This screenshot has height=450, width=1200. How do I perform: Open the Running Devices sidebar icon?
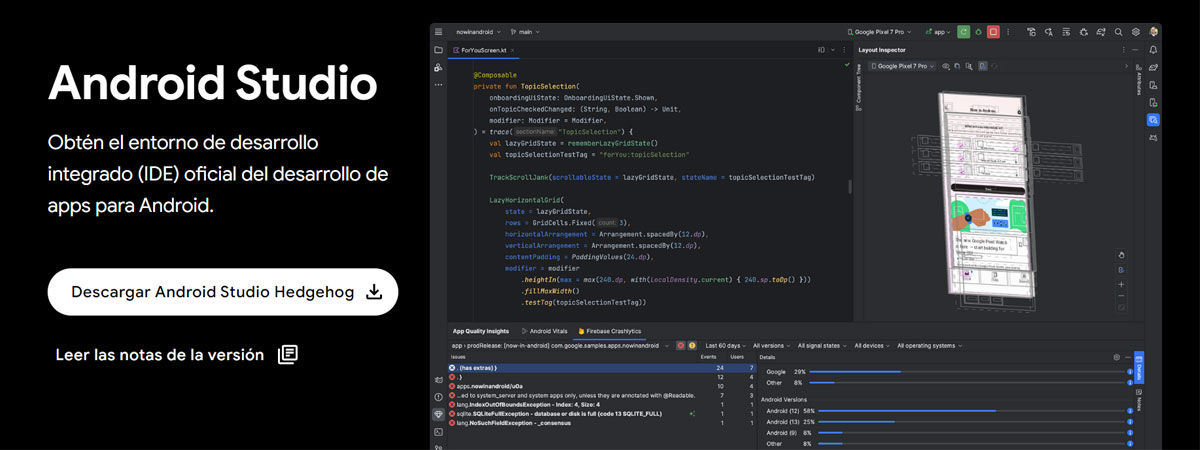pyautogui.click(x=1153, y=102)
